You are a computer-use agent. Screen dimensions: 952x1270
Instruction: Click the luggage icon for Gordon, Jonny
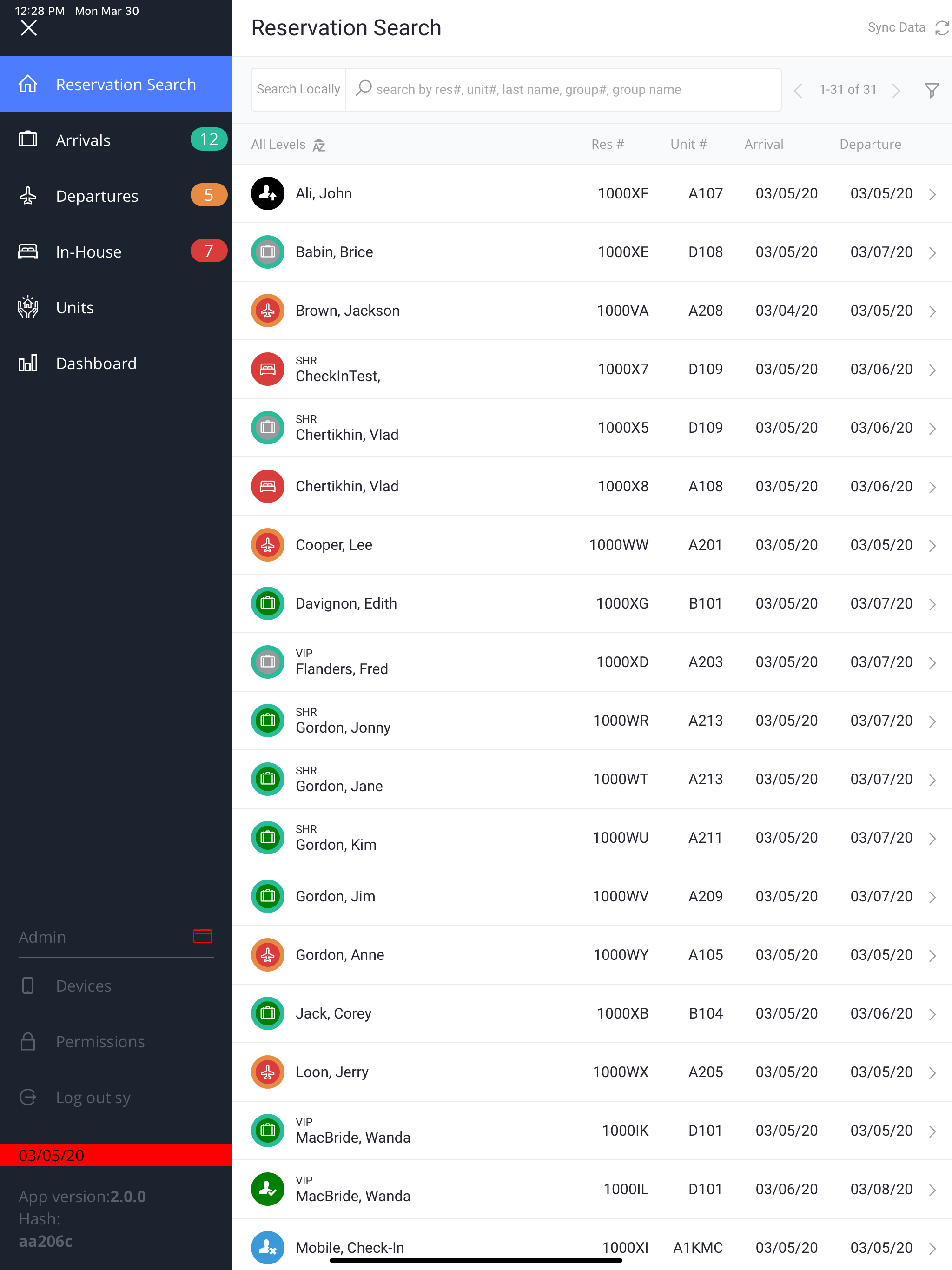click(268, 720)
